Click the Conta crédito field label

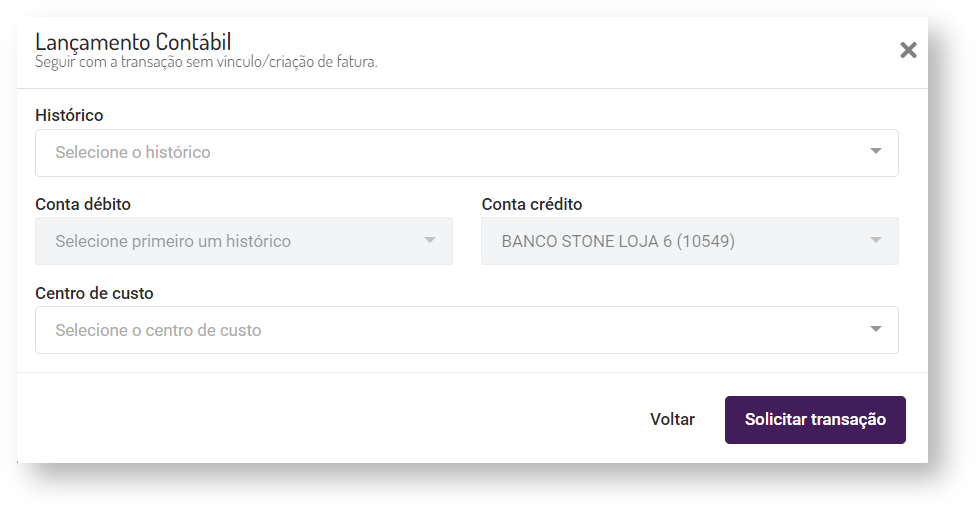point(532,204)
